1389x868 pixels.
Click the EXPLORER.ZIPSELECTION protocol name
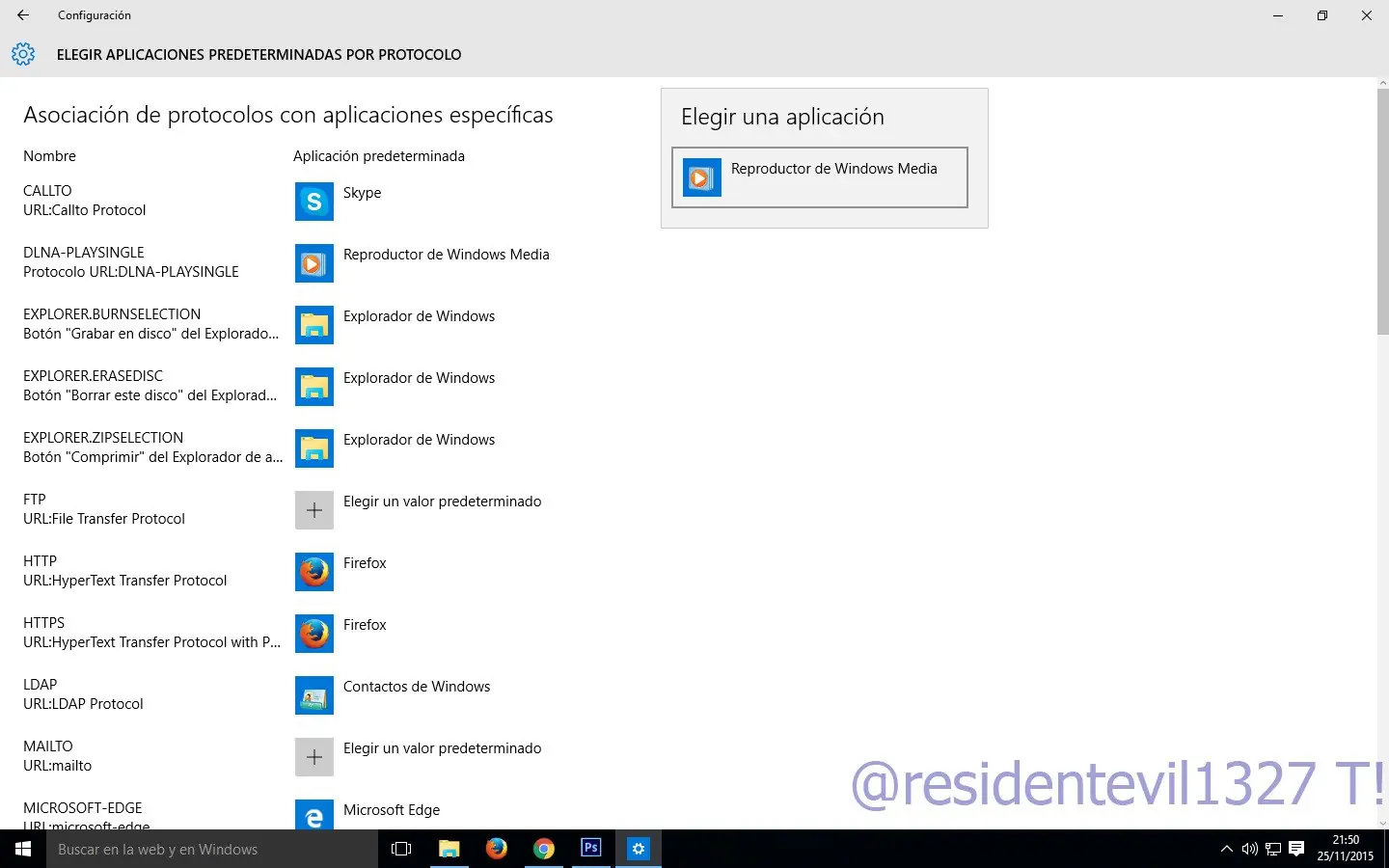coord(103,438)
